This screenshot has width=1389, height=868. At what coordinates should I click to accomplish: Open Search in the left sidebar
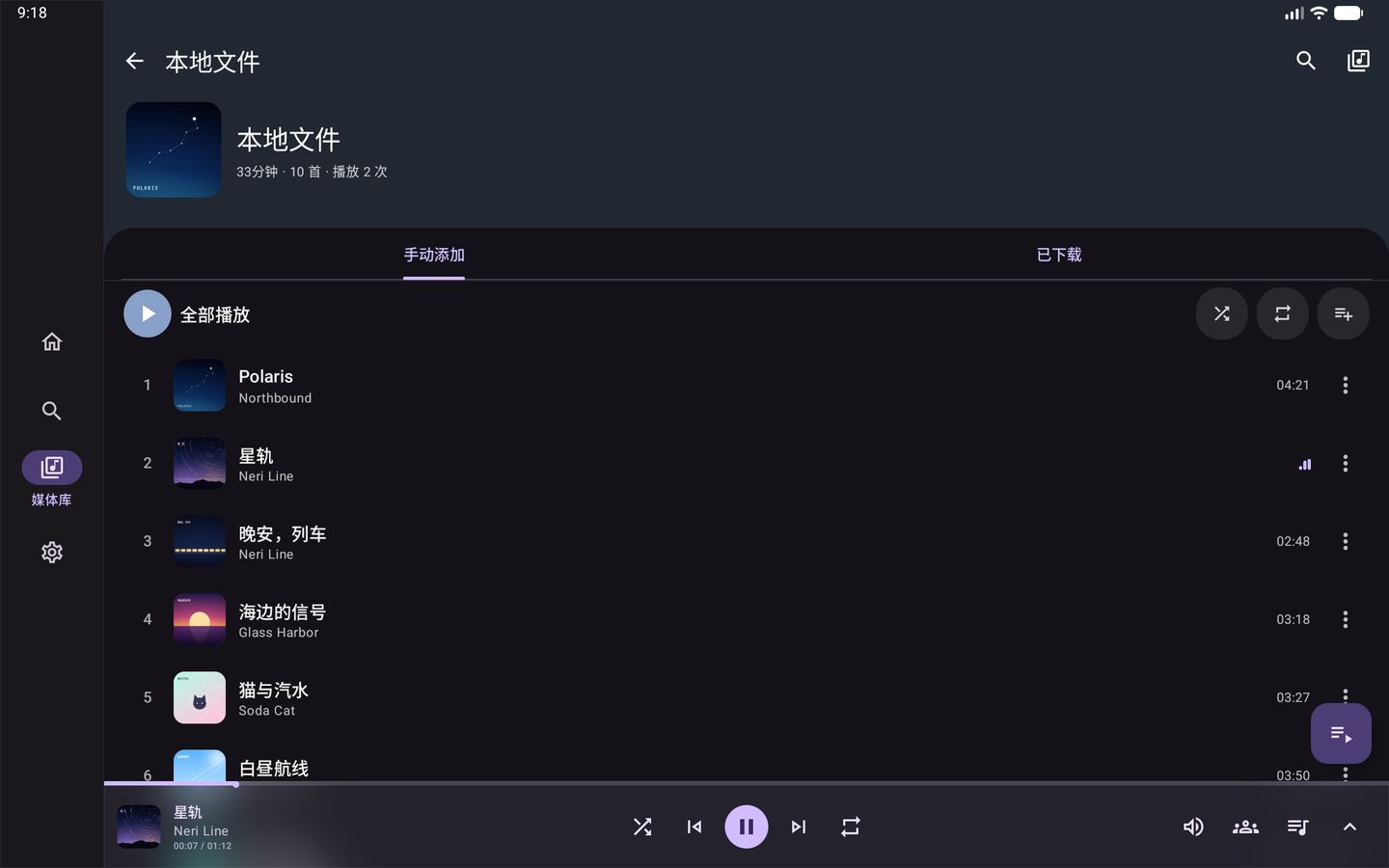pyautogui.click(x=52, y=411)
